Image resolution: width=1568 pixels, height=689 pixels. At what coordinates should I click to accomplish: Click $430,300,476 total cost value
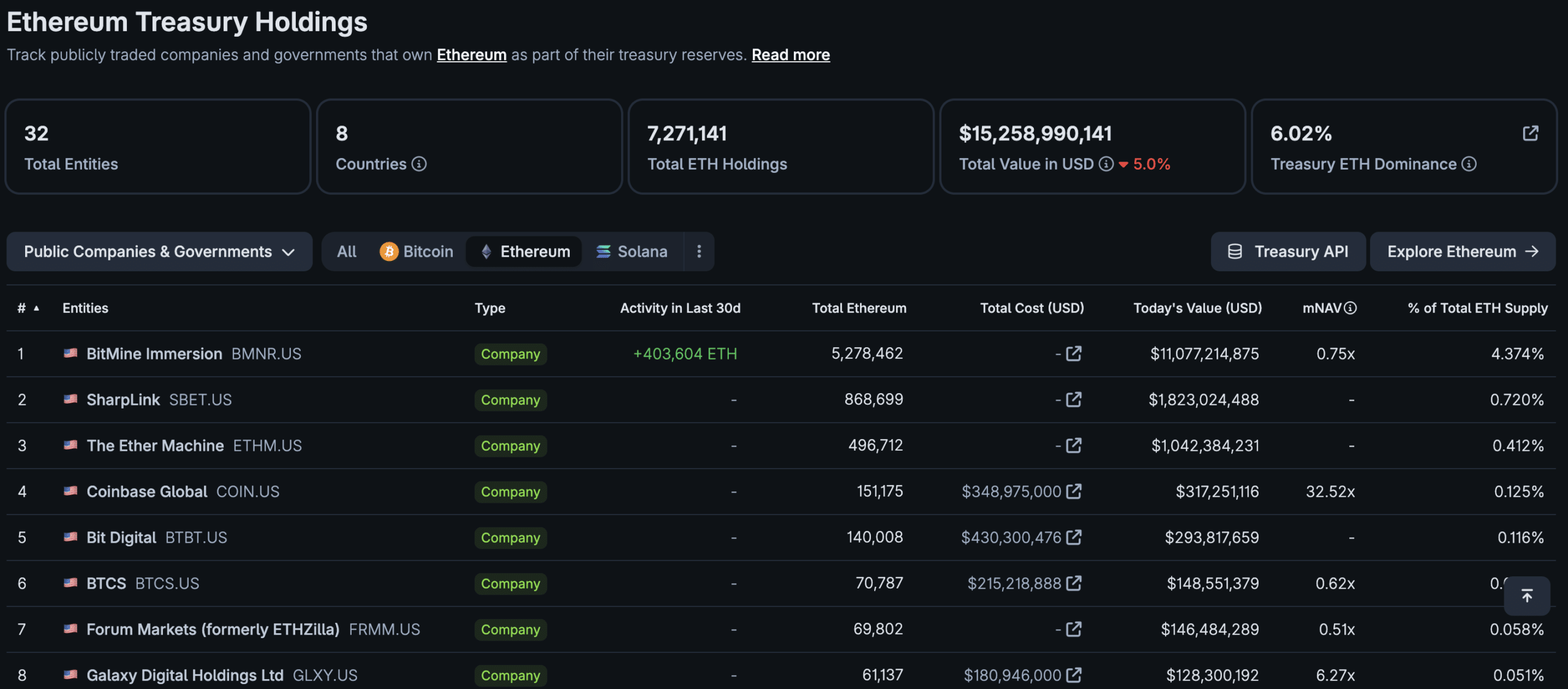pyautogui.click(x=1011, y=537)
